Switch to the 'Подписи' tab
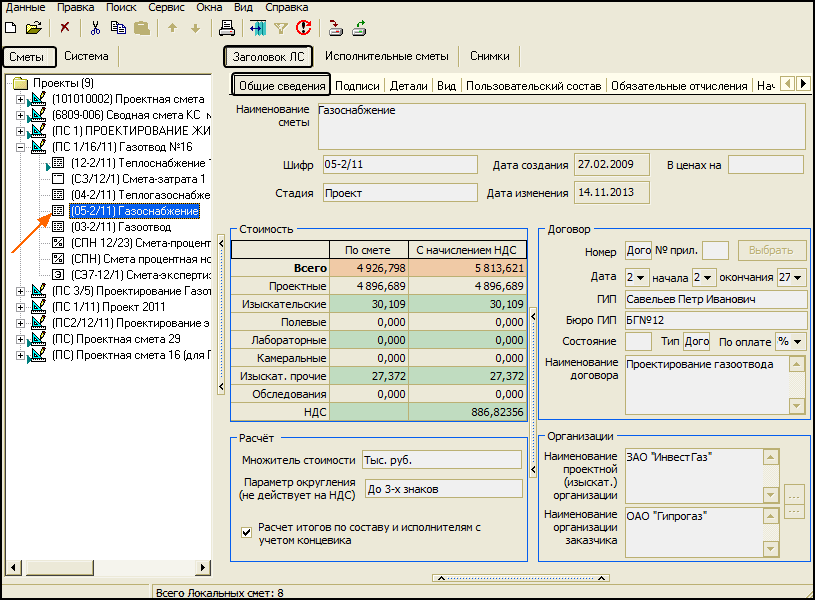The height and width of the screenshot is (600, 815). coord(357,86)
